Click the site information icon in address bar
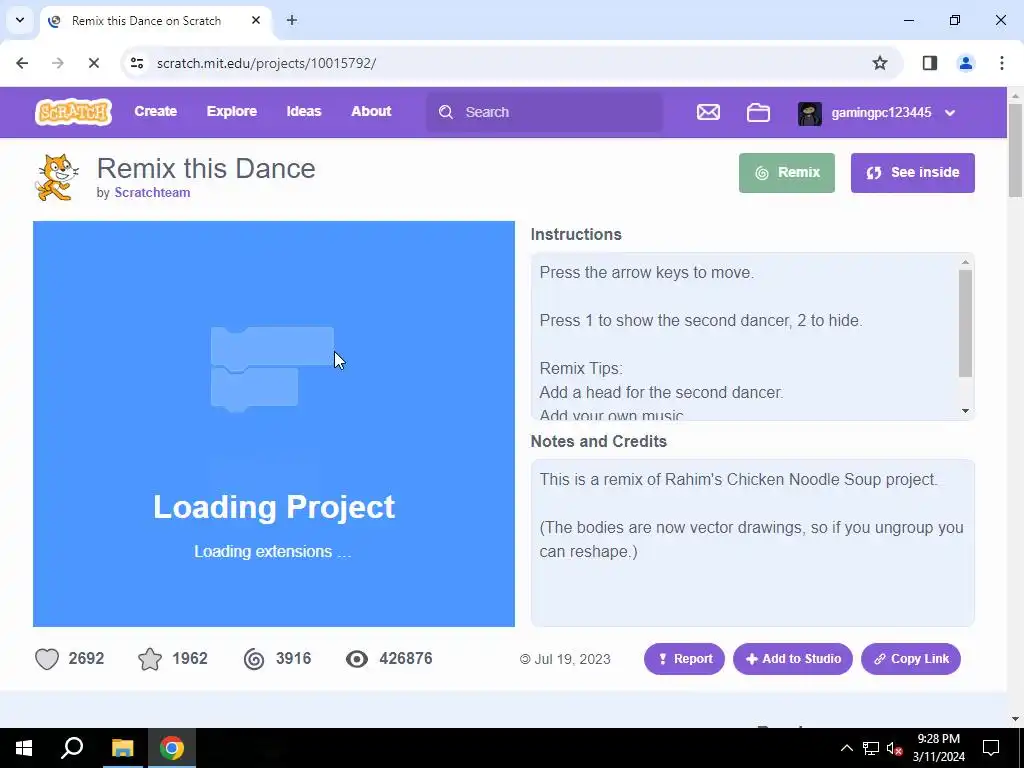Viewport: 1024px width, 768px height. click(x=137, y=63)
